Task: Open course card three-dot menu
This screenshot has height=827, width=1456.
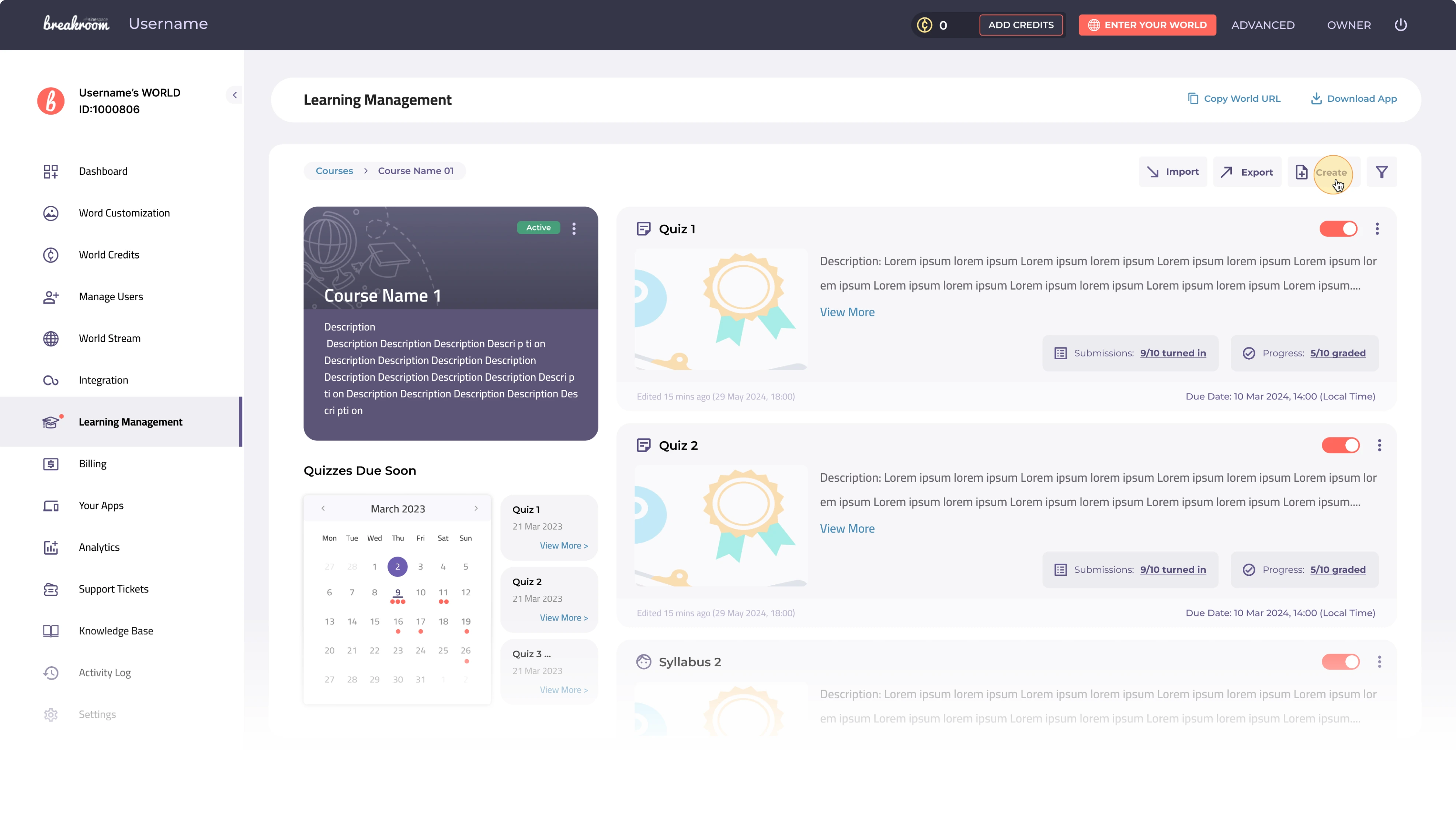Action: pyautogui.click(x=574, y=228)
